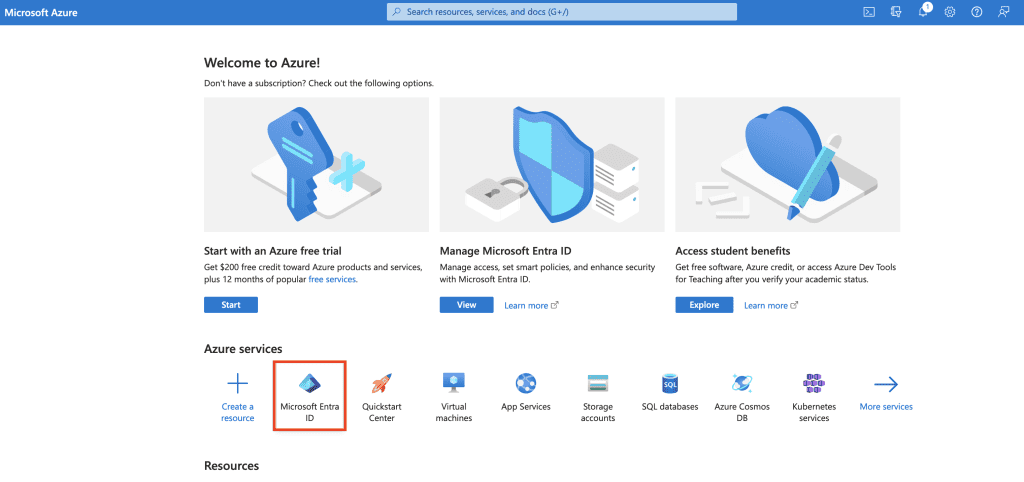
Task: Click the Quickstart Center label text
Action: [x=381, y=412]
